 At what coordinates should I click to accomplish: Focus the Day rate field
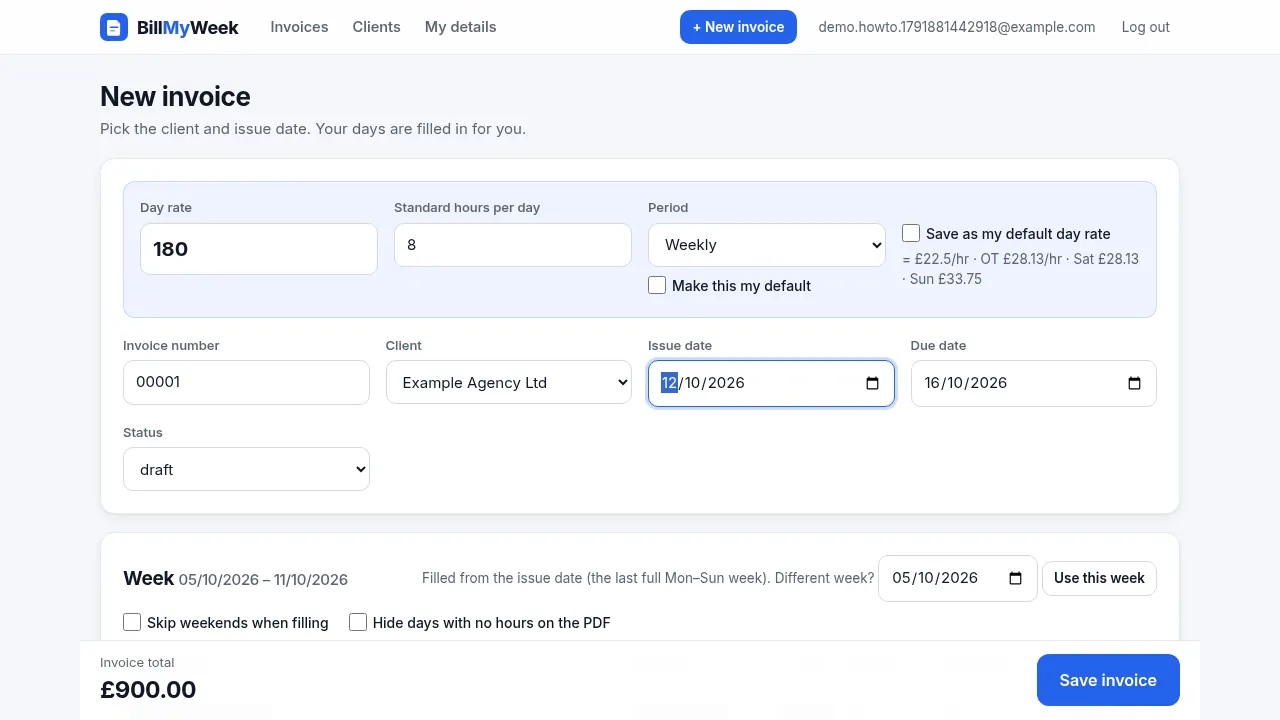click(x=259, y=249)
